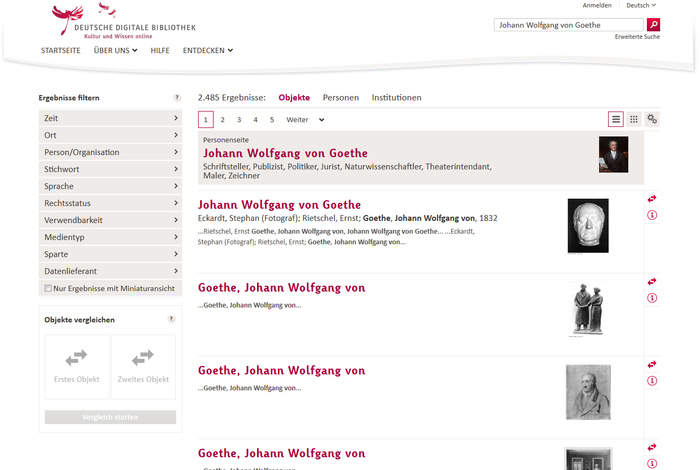
Task: Expand the Verwendbarkeit filter
Action: pyautogui.click(x=110, y=220)
